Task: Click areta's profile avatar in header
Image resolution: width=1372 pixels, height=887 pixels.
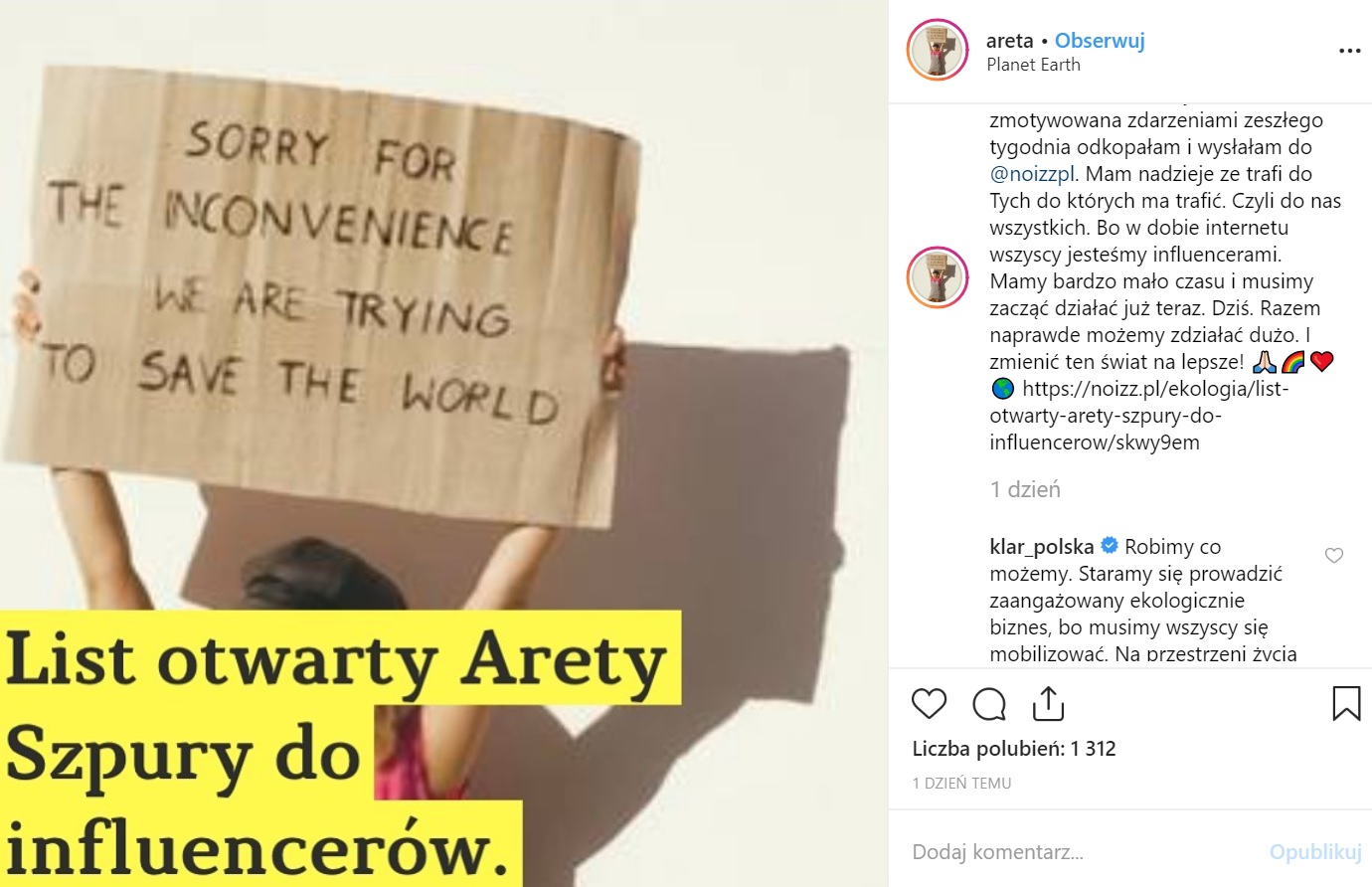Action: pos(938,50)
